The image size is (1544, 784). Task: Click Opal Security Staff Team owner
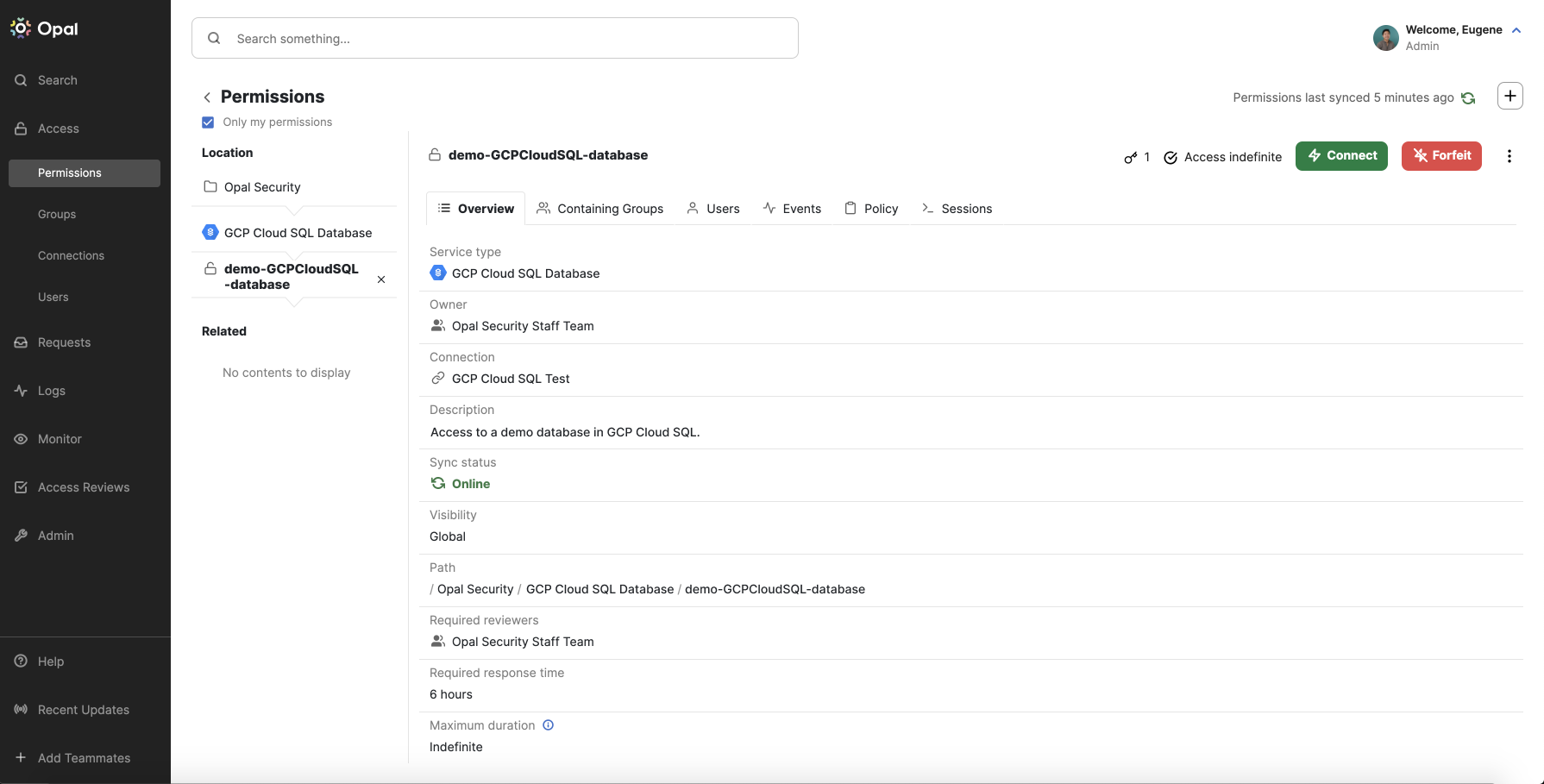pyautogui.click(x=512, y=326)
